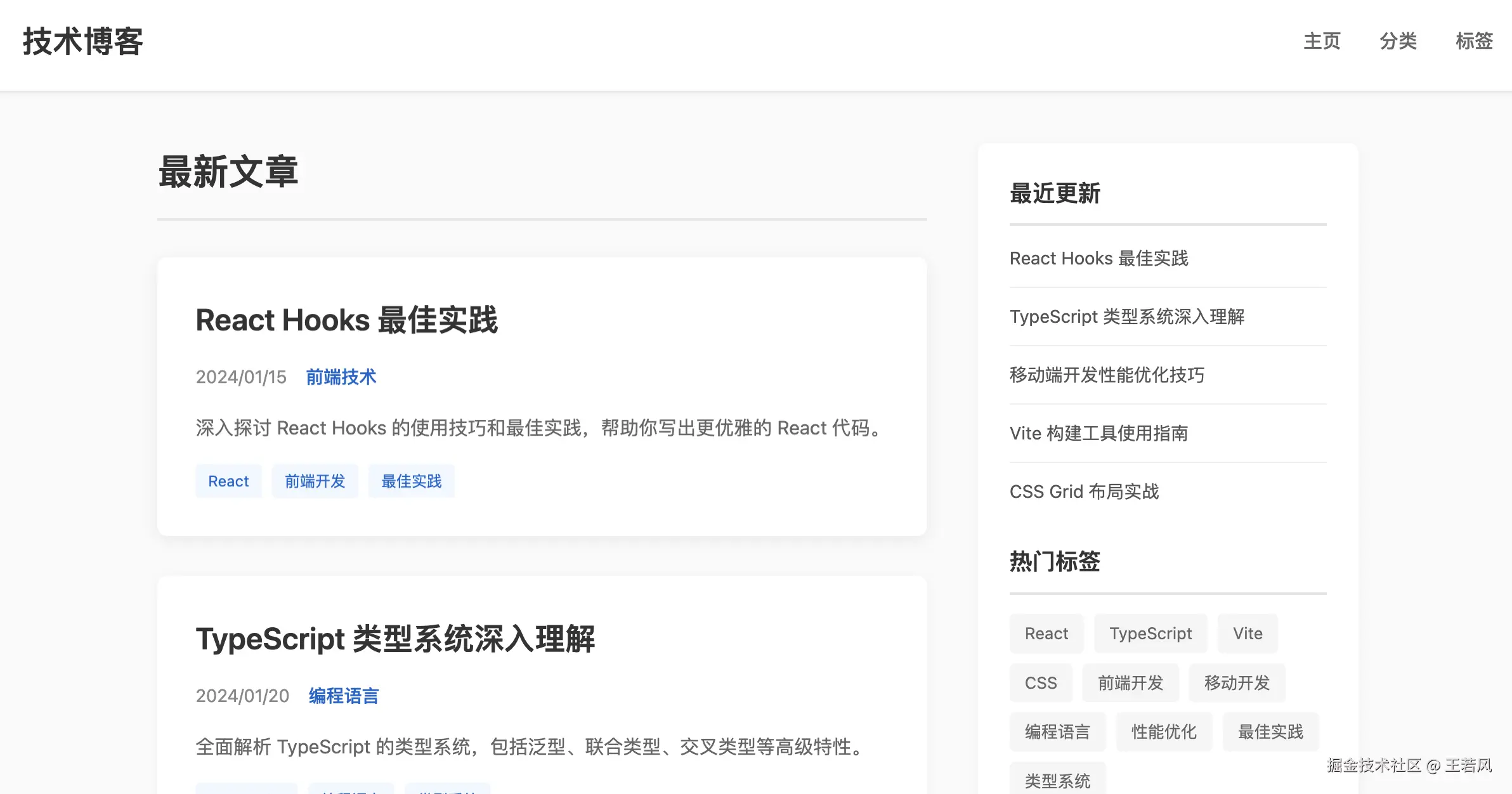
Task: Open the 主页 navigation item
Action: click(1322, 41)
